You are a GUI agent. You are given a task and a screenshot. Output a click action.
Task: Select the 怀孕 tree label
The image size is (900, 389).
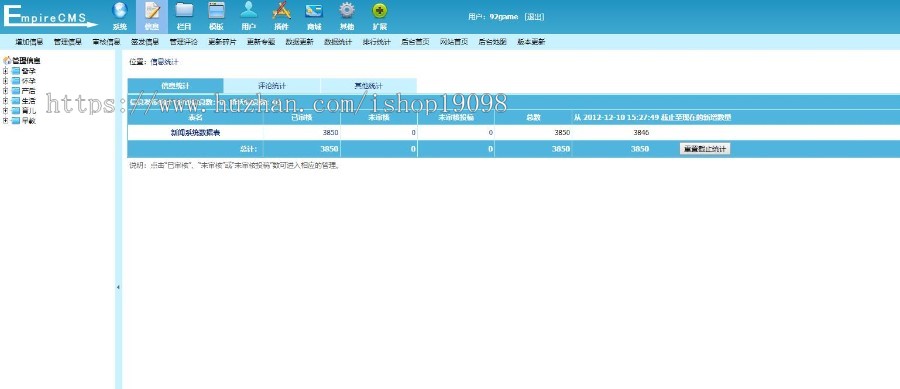pos(28,81)
